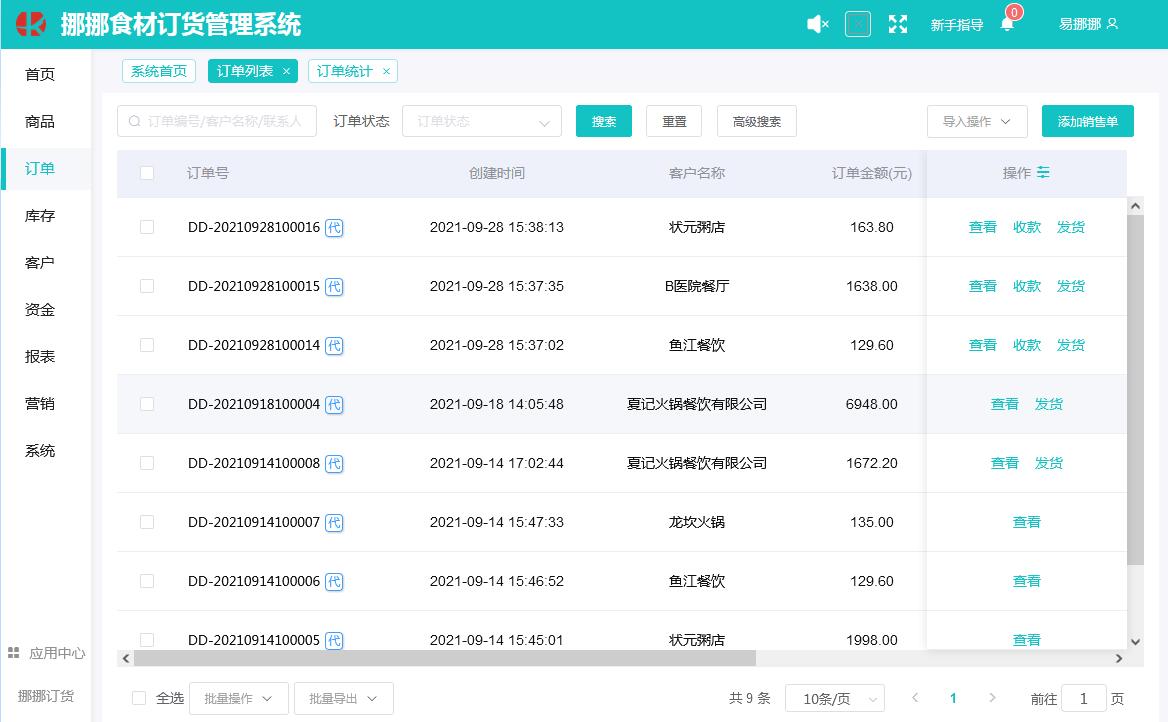The width and height of the screenshot is (1168, 722).
Task: Open the 10条/页 page size selector
Action: pyautogui.click(x=834, y=698)
